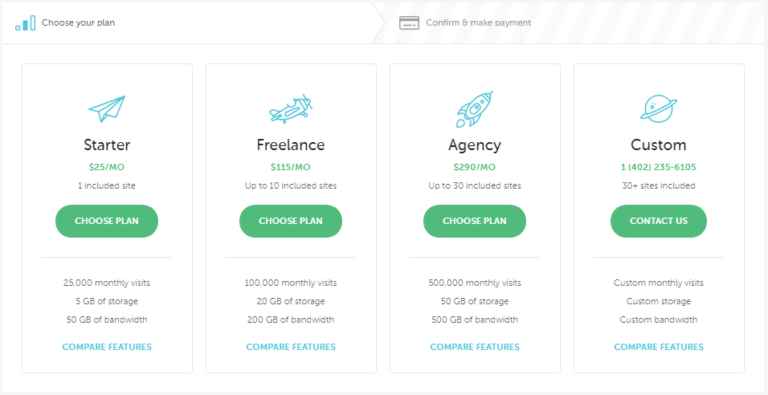Click the credit card payment icon

409,23
